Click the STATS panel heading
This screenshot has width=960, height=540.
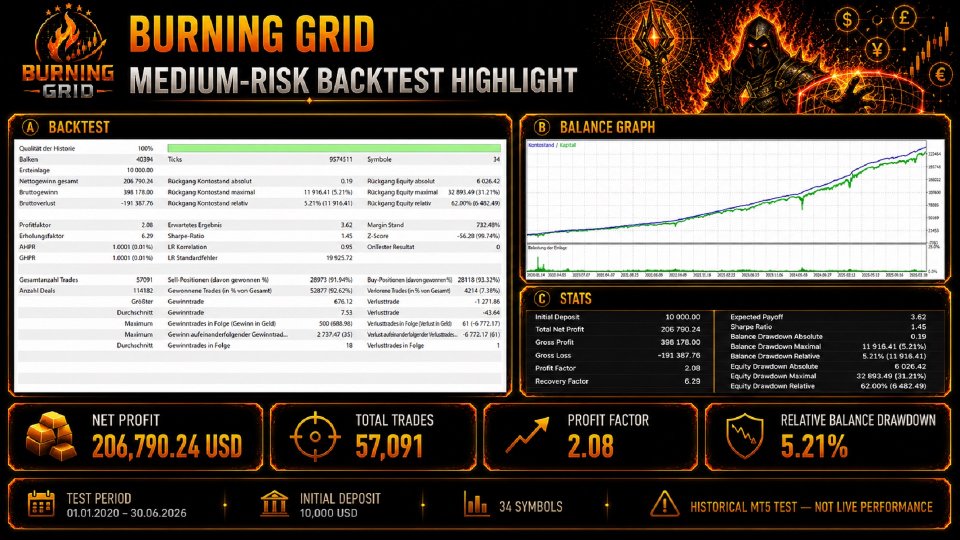tap(576, 299)
